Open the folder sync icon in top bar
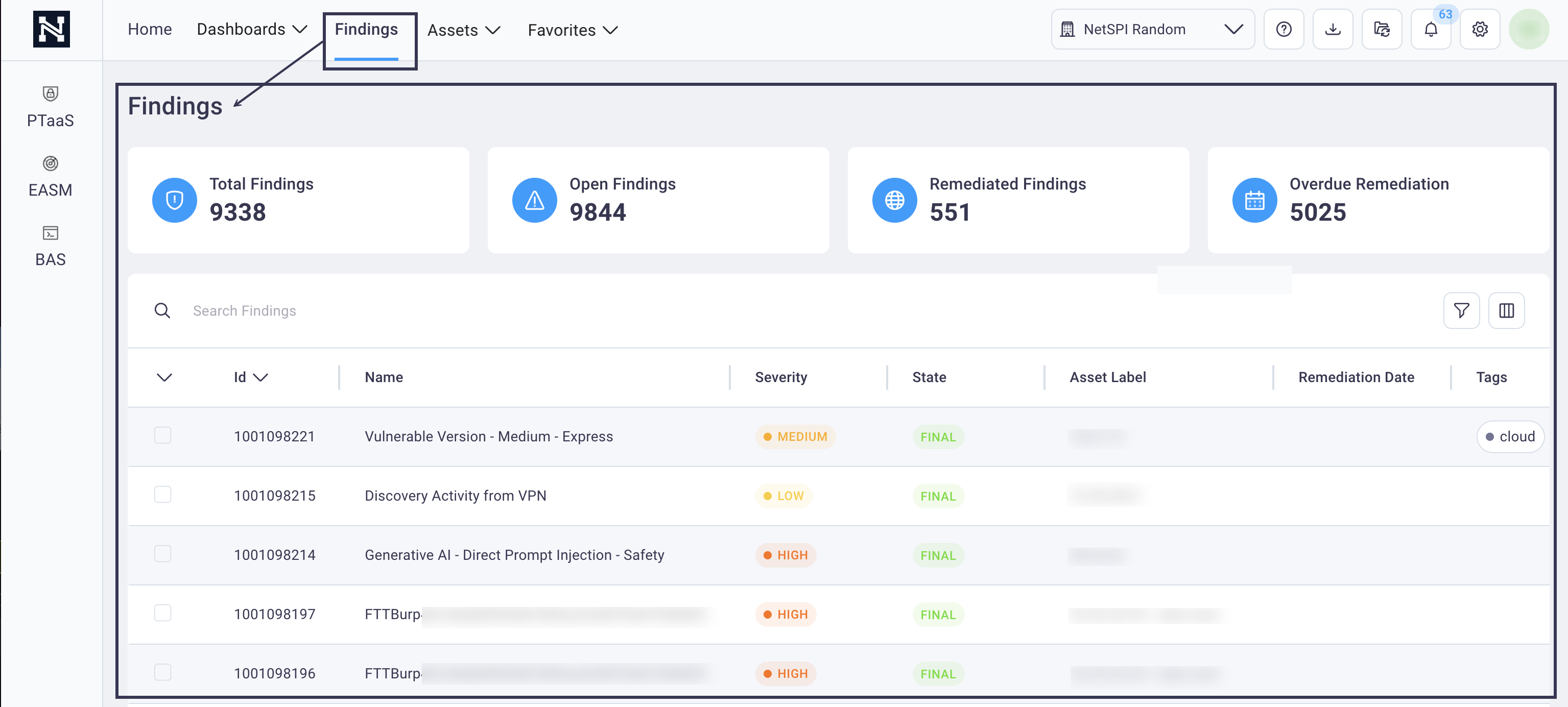The width and height of the screenshot is (1568, 707). 1382,29
